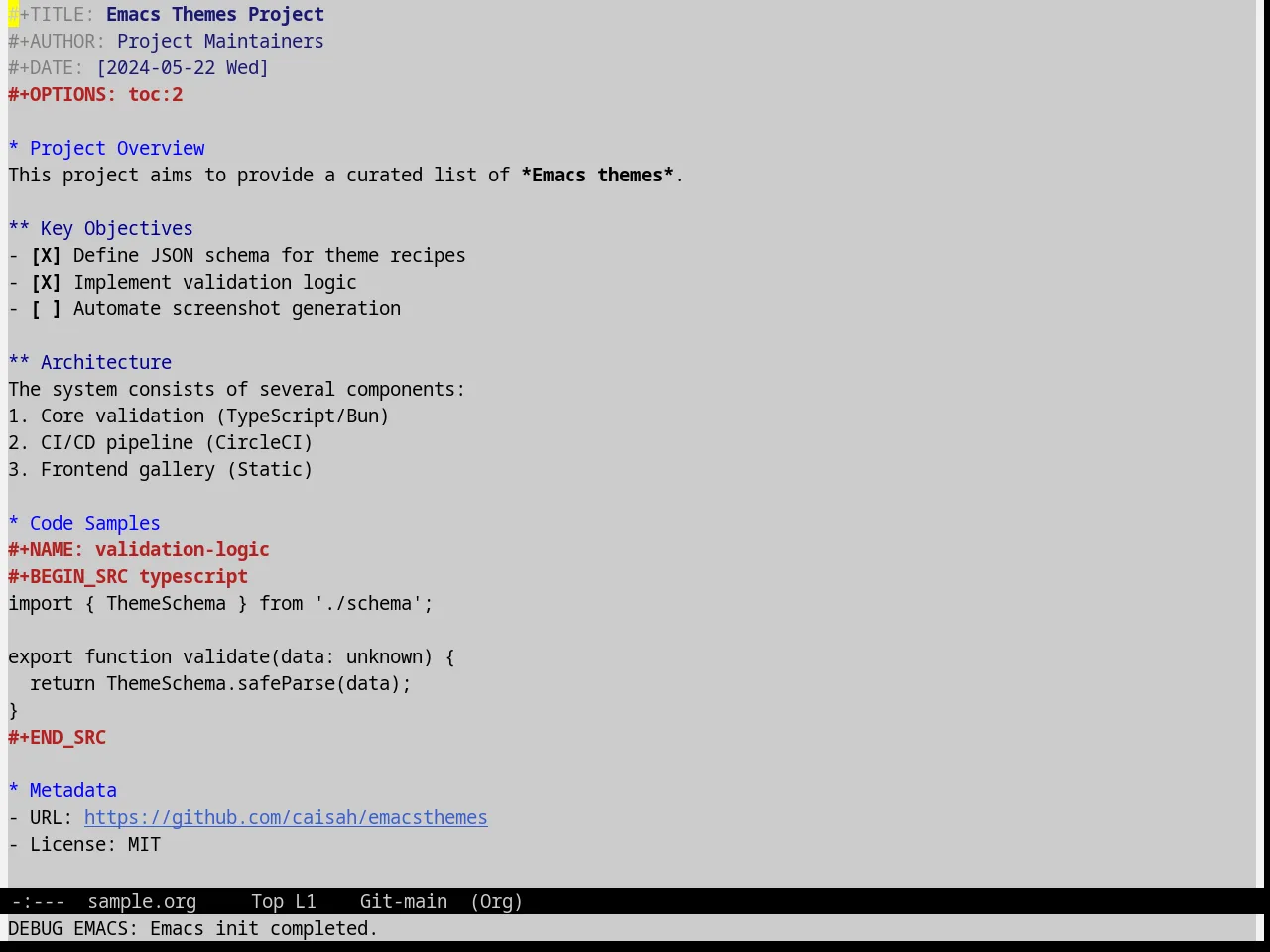Image resolution: width=1270 pixels, height=952 pixels.
Task: Click 'export function validate' code line
Action: [231, 657]
